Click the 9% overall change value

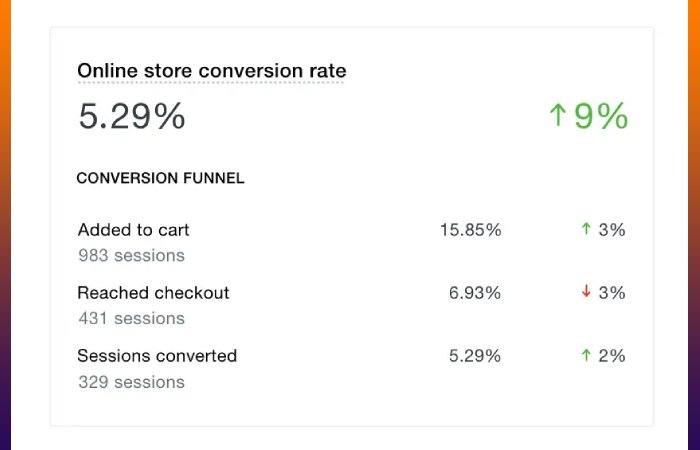(601, 116)
